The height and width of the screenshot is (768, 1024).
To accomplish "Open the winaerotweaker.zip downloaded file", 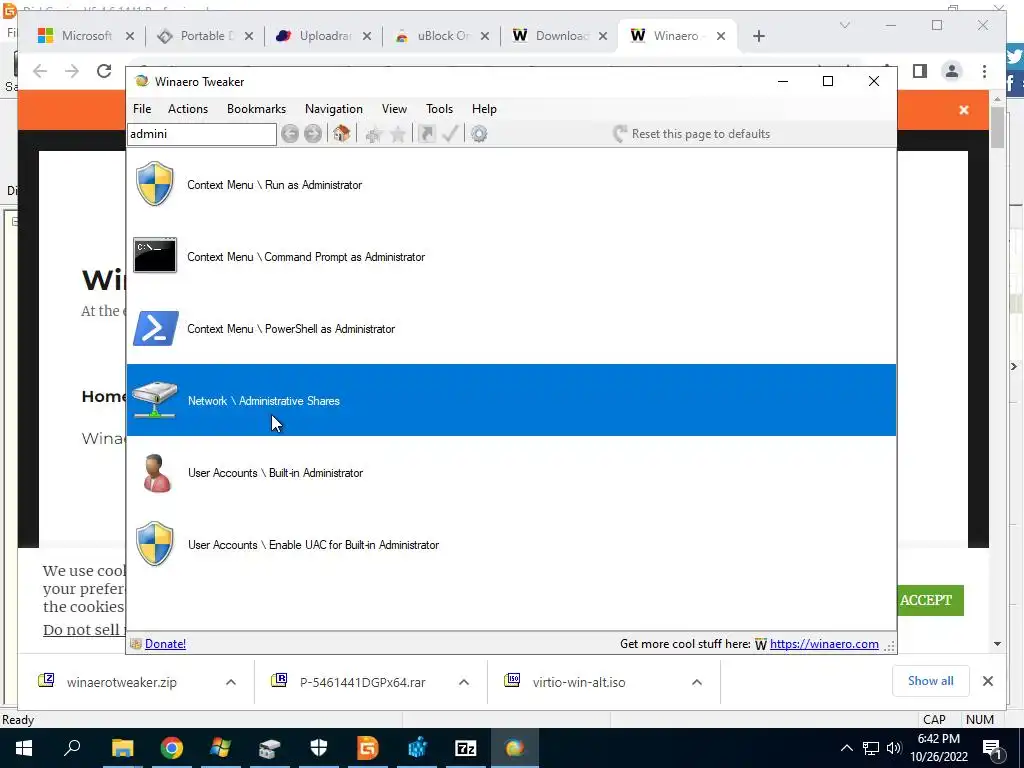I will (x=121, y=682).
